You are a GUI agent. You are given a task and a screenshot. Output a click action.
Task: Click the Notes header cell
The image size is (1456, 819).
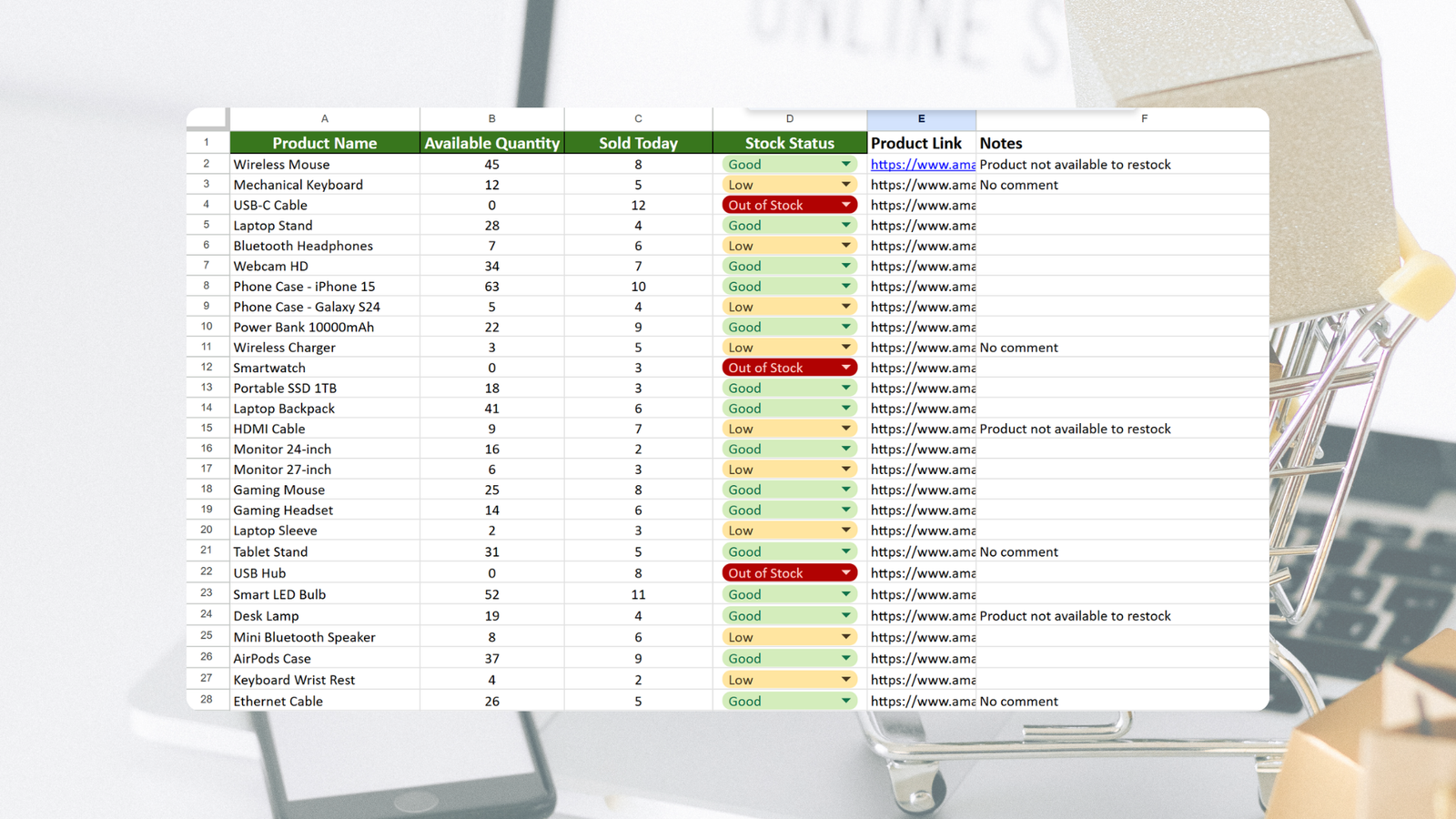point(1123,143)
